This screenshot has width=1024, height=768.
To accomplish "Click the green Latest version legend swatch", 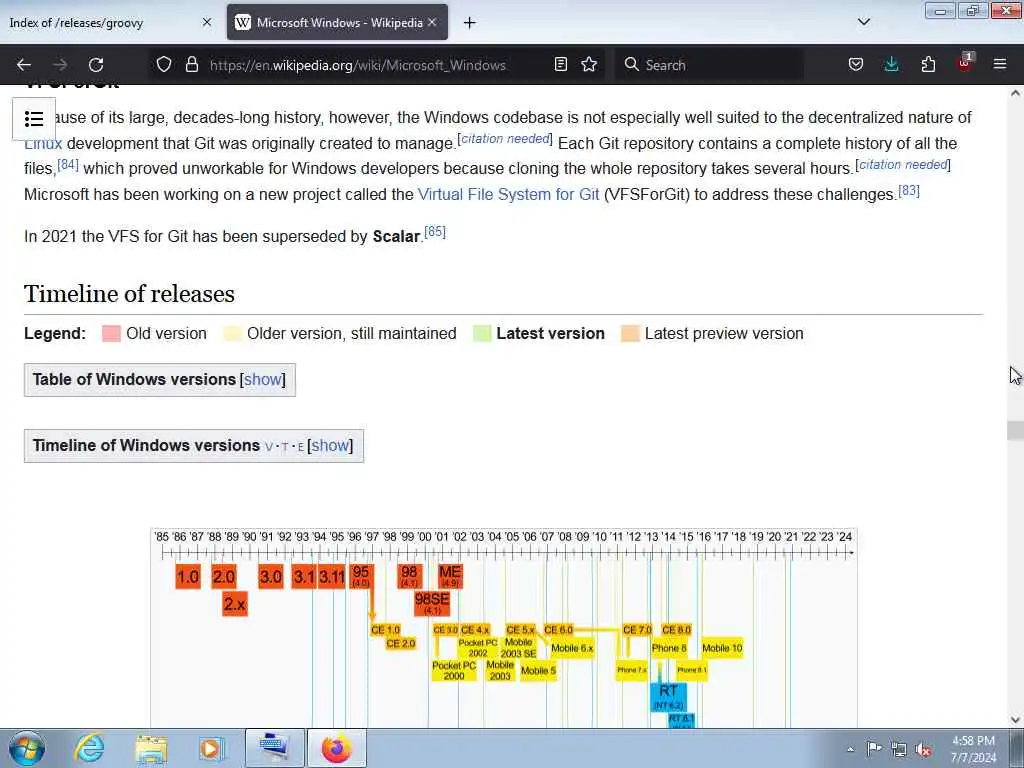I will click(482, 334).
